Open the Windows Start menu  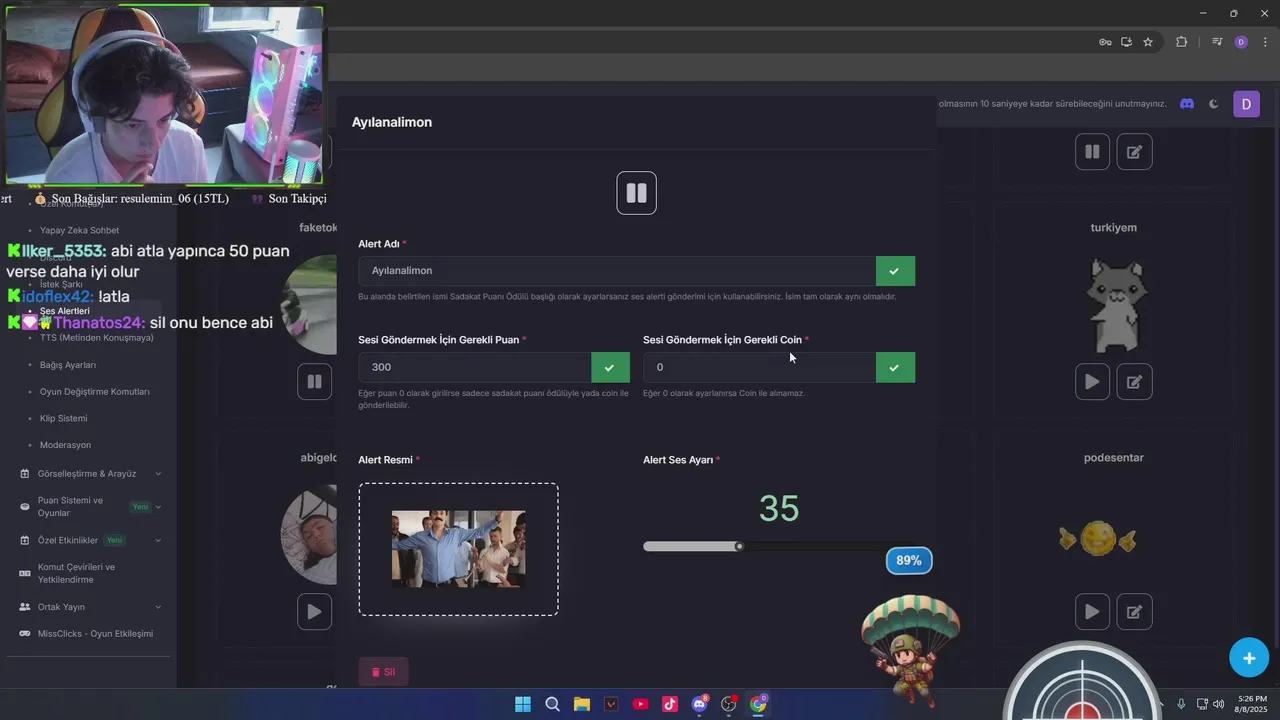(x=523, y=704)
